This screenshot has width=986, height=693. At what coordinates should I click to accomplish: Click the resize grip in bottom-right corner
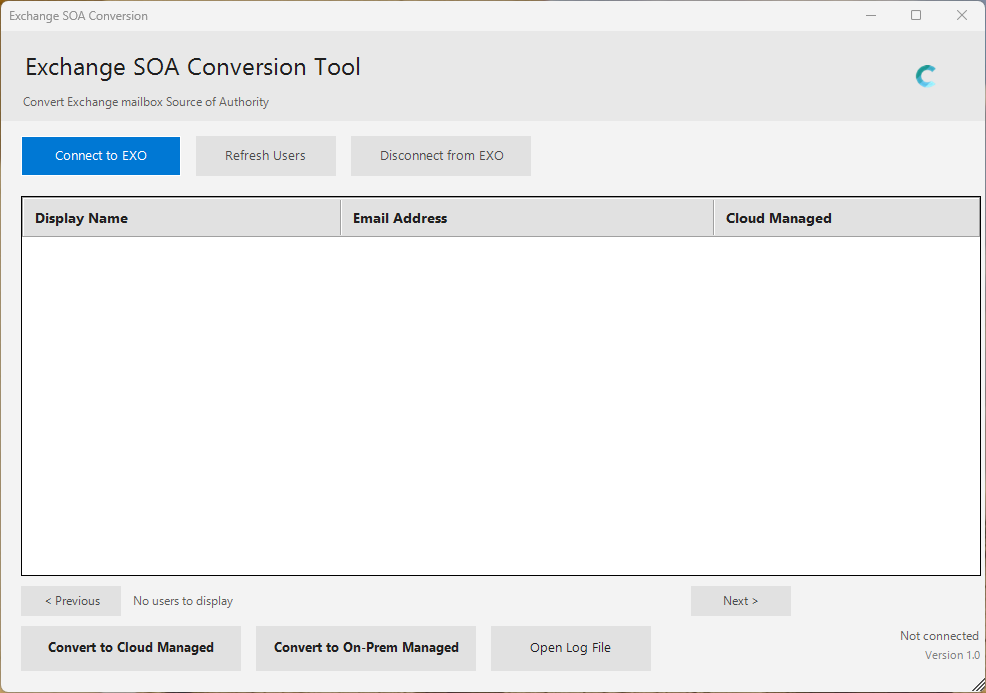click(978, 686)
